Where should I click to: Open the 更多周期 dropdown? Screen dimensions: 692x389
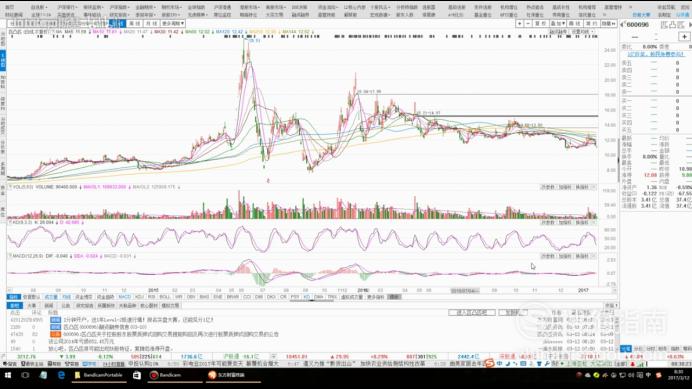pyautogui.click(x=173, y=23)
